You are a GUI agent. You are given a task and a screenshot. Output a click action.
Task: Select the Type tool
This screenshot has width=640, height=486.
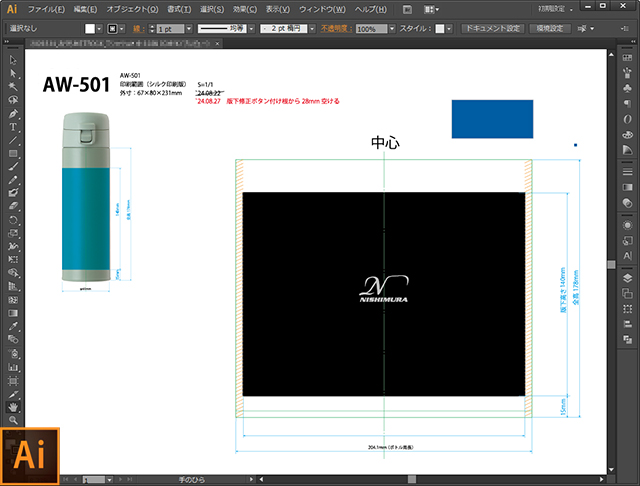13,127
